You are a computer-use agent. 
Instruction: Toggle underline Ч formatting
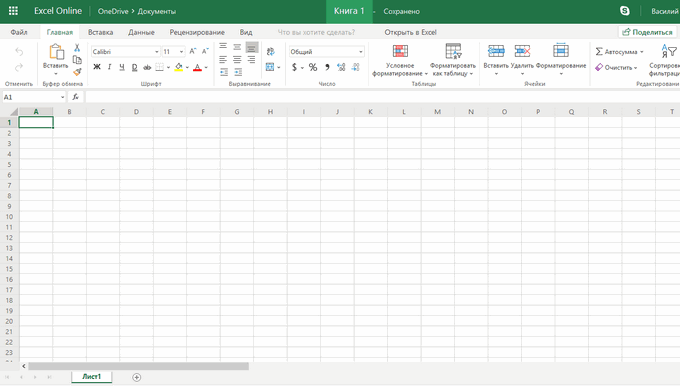click(x=122, y=67)
